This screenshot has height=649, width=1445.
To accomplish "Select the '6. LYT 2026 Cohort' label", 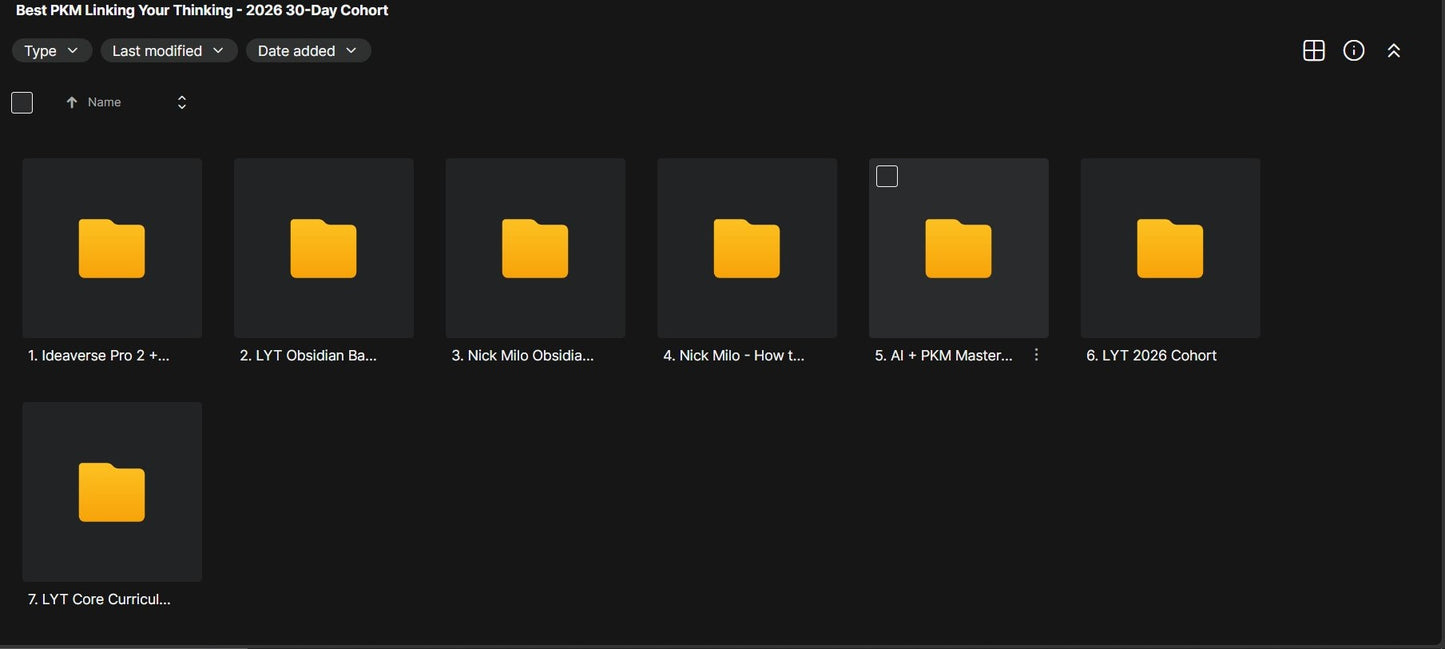I will pyautogui.click(x=1152, y=355).
